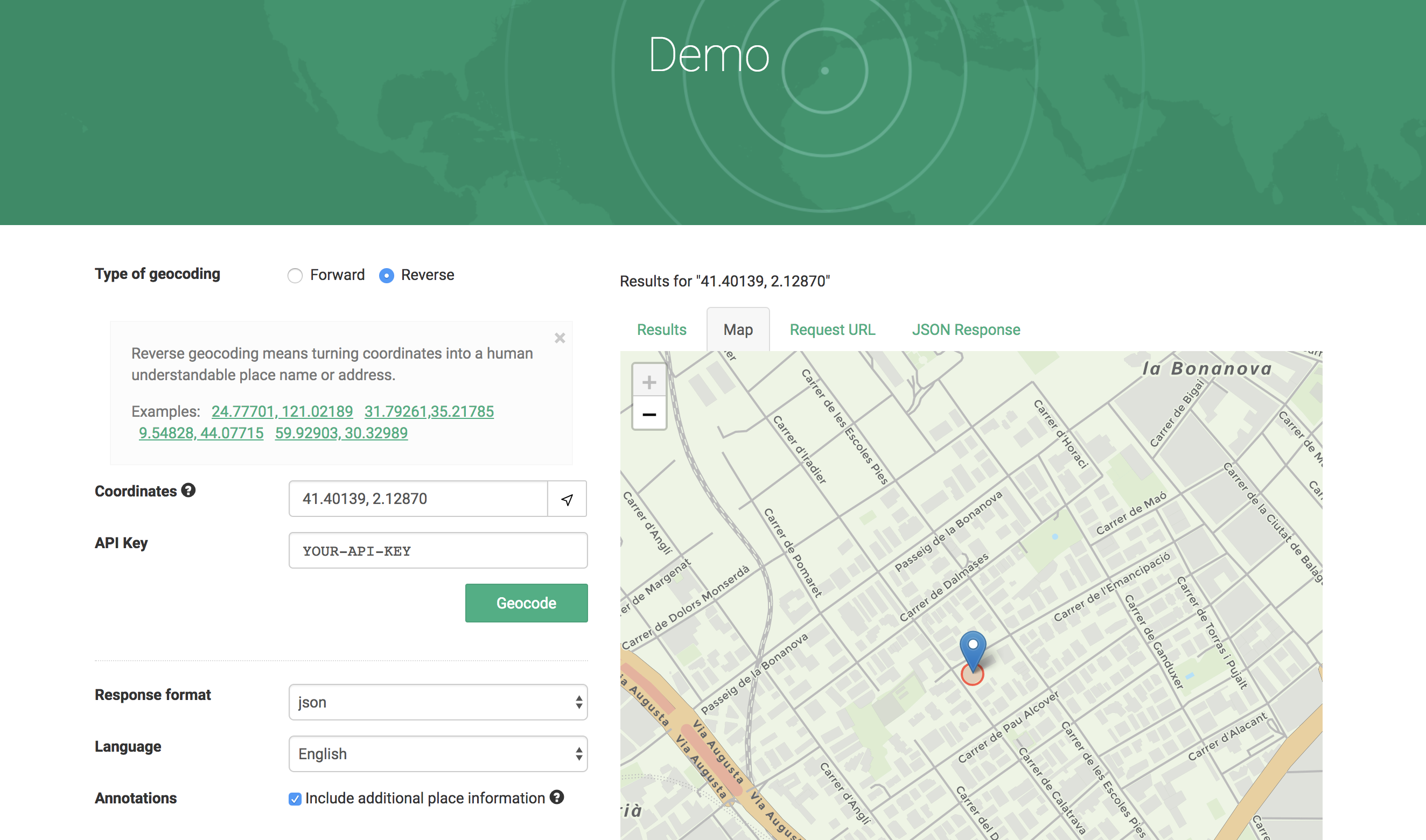Open the Coordinates help tooltip icon

click(188, 490)
